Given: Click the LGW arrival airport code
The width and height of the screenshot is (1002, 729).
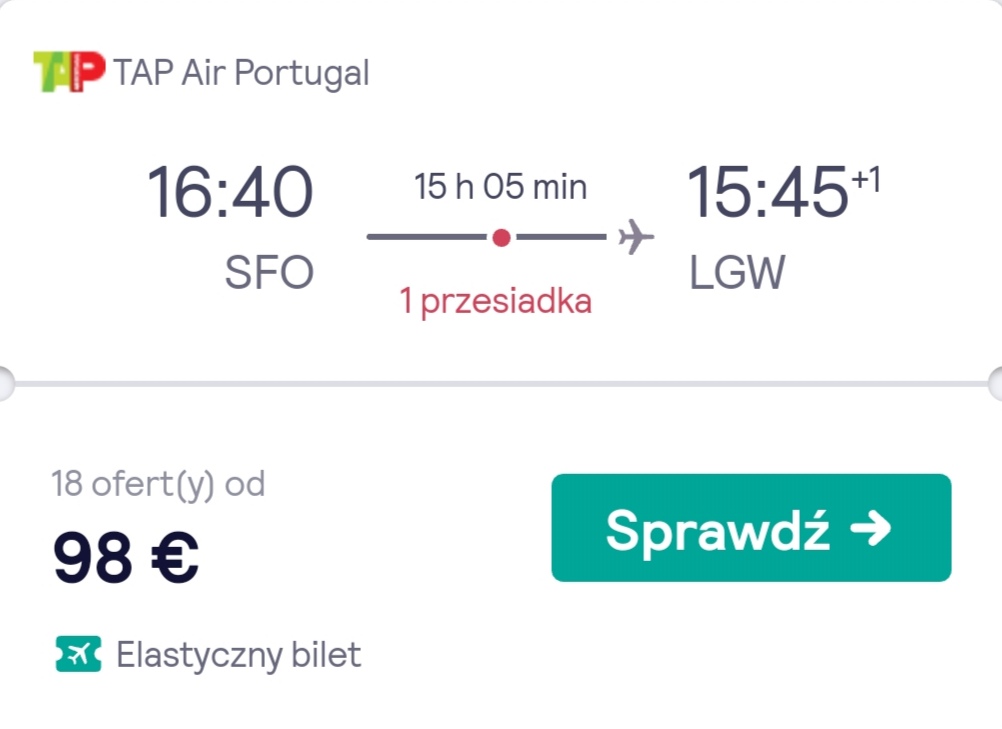Looking at the screenshot, I should click(x=737, y=273).
